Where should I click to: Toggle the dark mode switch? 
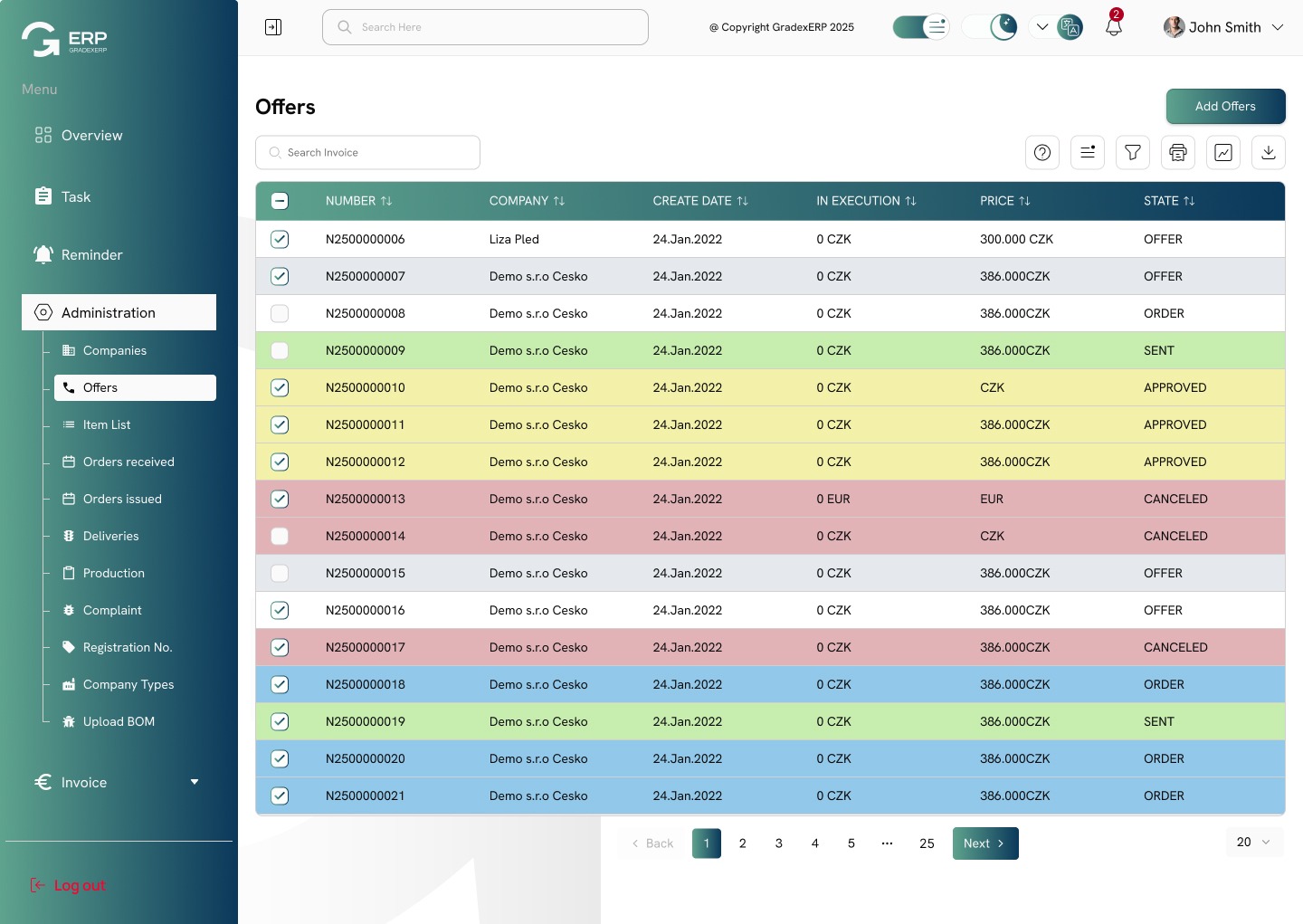(989, 27)
